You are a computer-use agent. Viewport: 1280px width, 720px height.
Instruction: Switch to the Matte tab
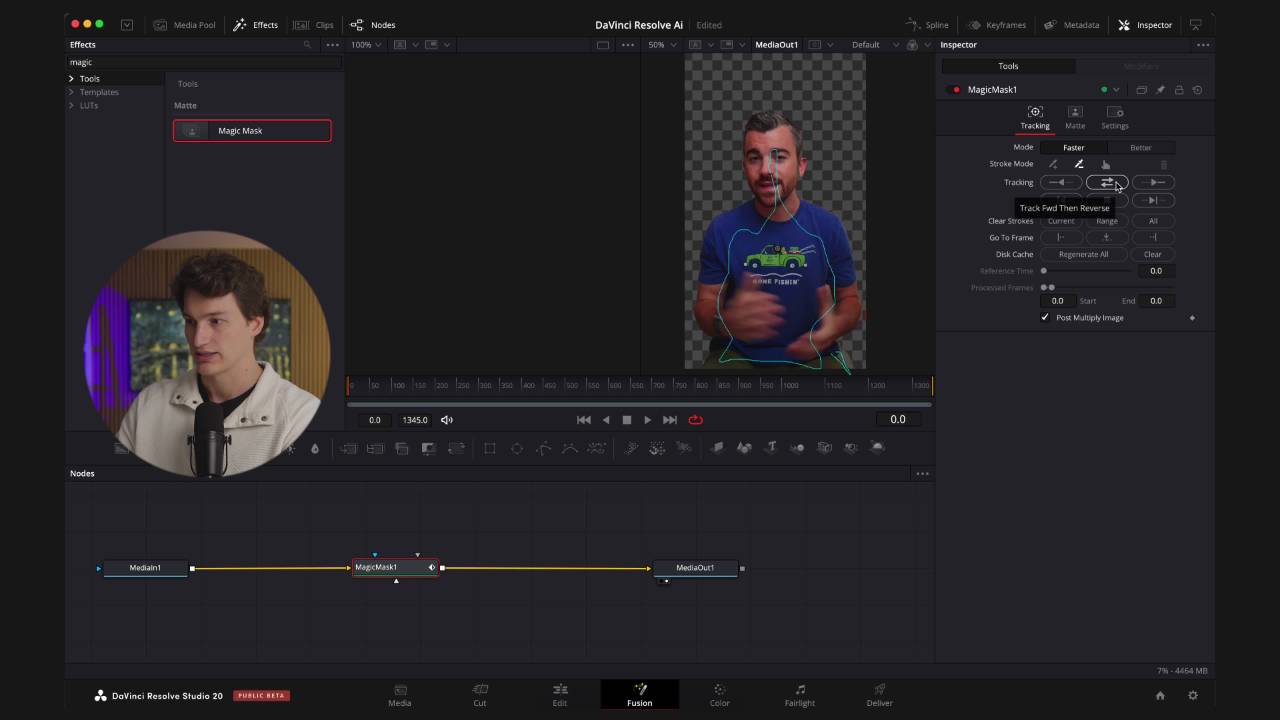point(1074,118)
